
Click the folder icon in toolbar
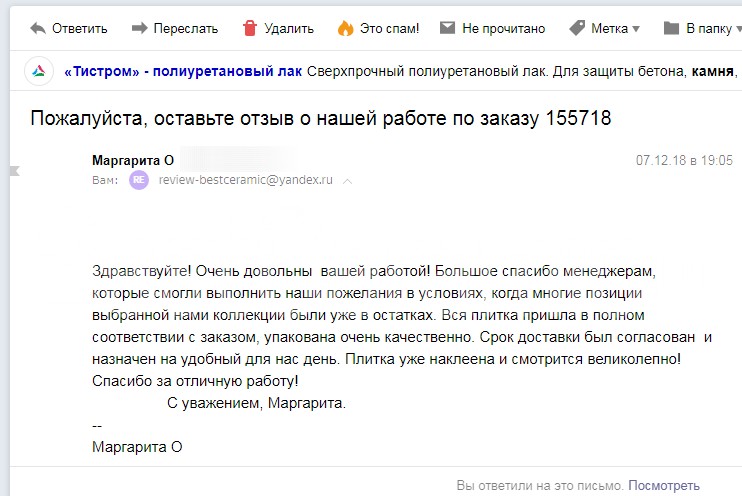(671, 28)
